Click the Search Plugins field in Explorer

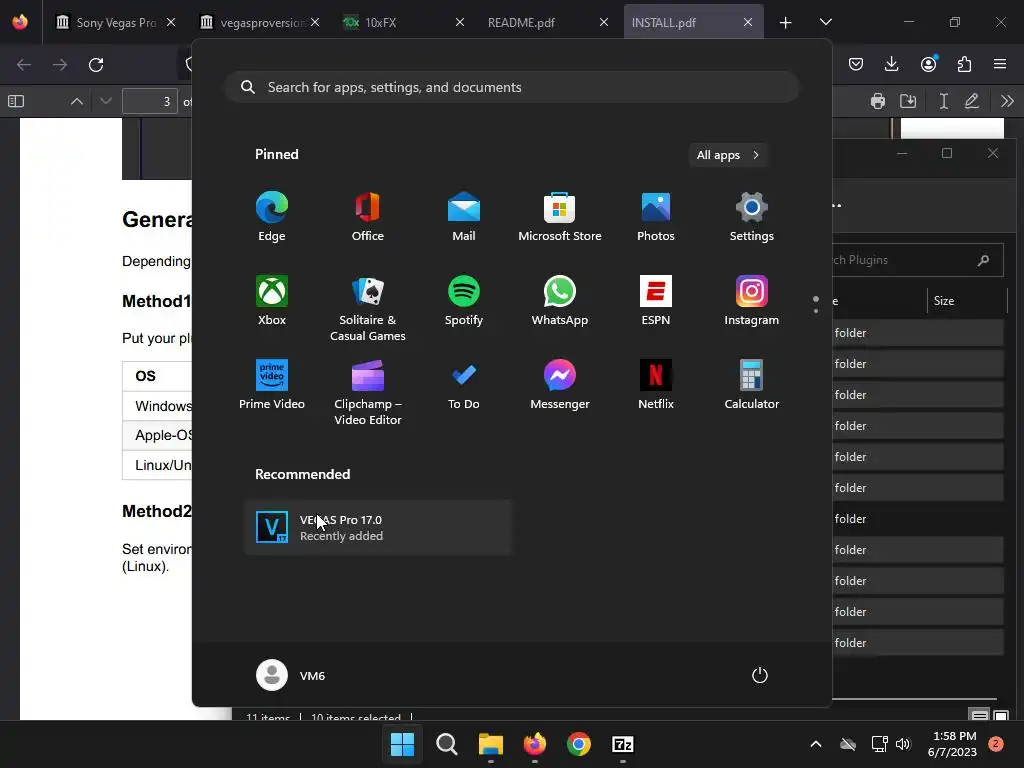coord(918,260)
